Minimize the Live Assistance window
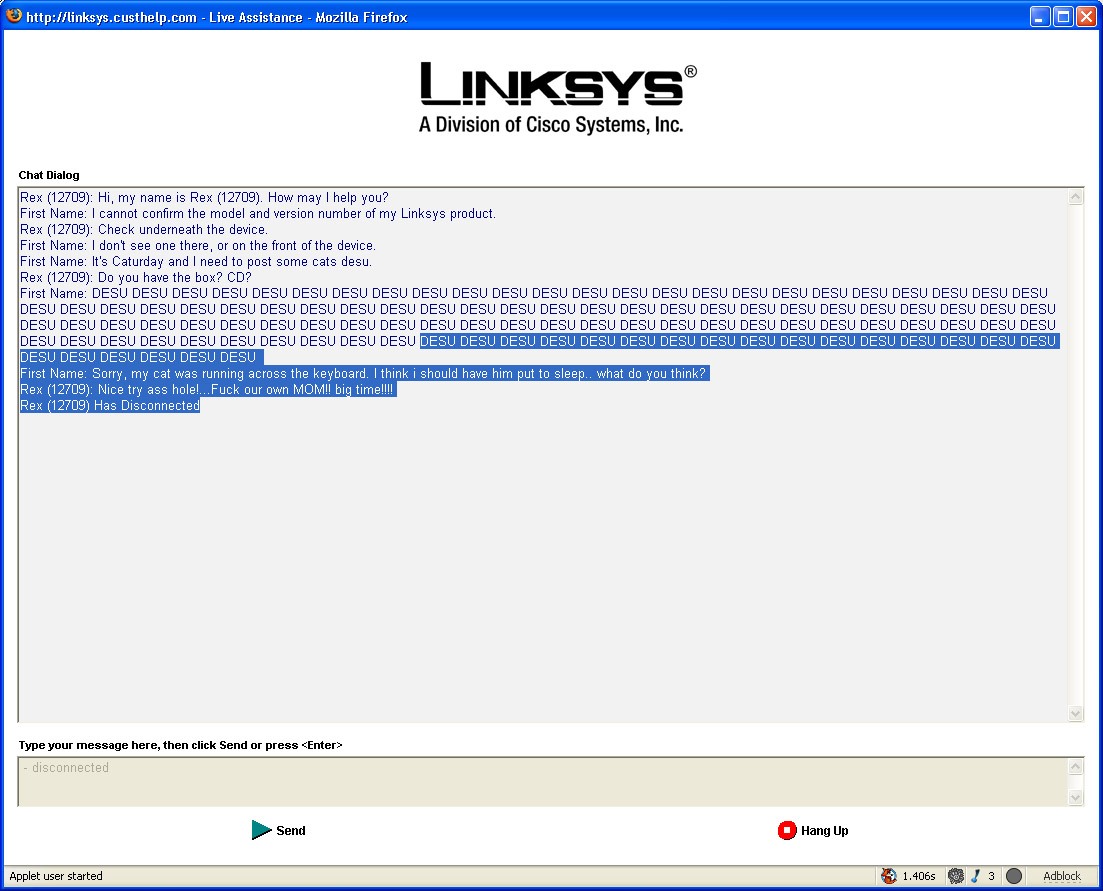This screenshot has width=1103, height=891. point(1040,16)
